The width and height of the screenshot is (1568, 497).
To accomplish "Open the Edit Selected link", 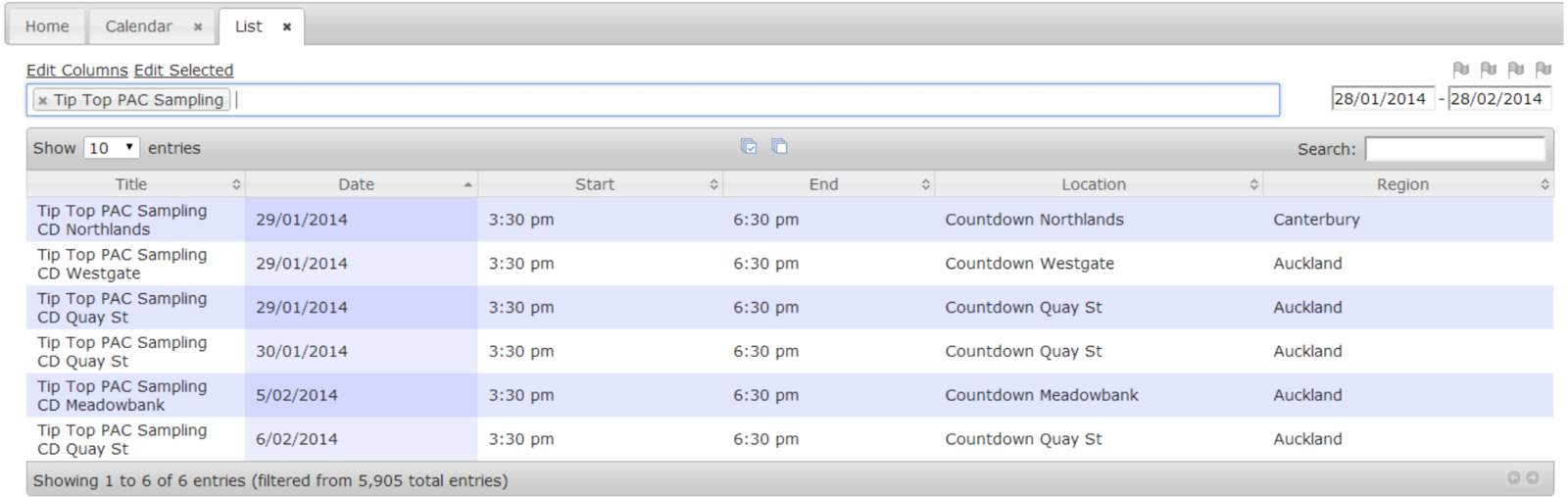I will [x=183, y=71].
